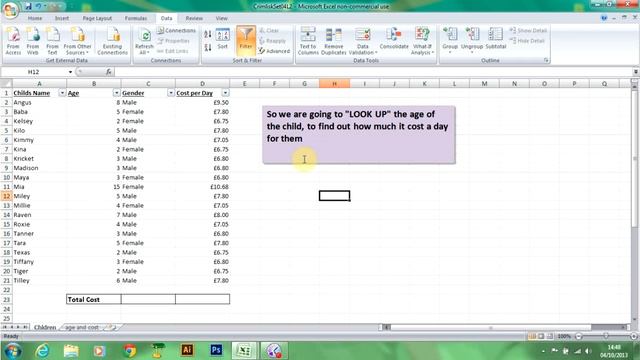
Task: Switch to the Insert tab
Action: (x=62, y=18)
